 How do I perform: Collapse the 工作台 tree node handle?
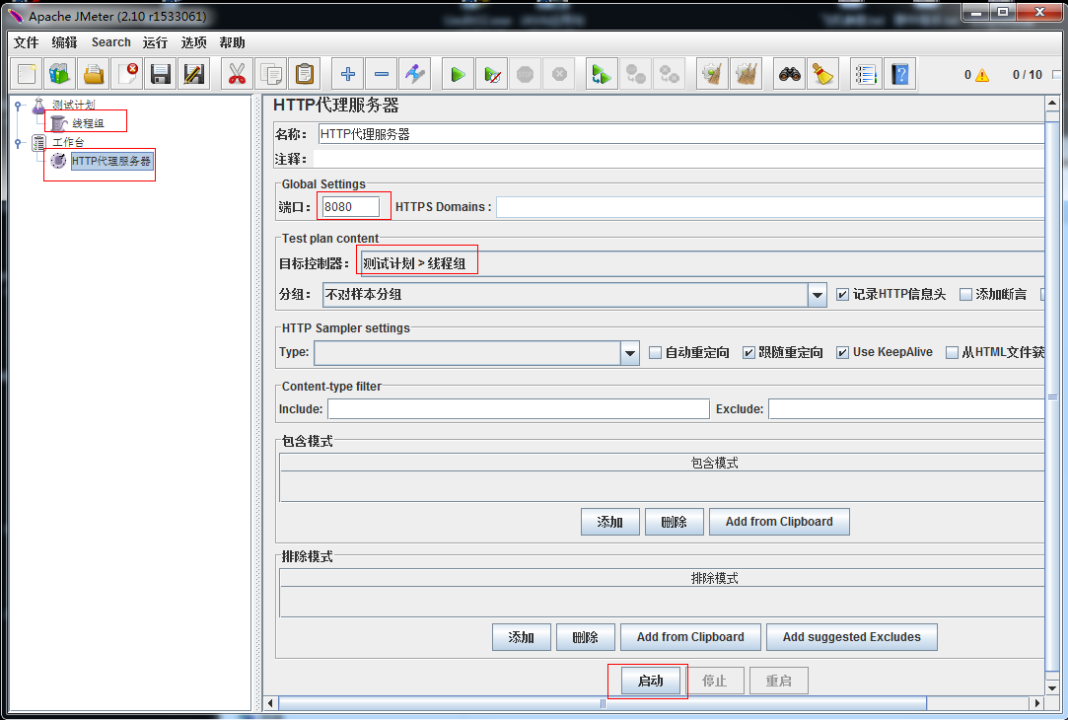tap(18, 143)
